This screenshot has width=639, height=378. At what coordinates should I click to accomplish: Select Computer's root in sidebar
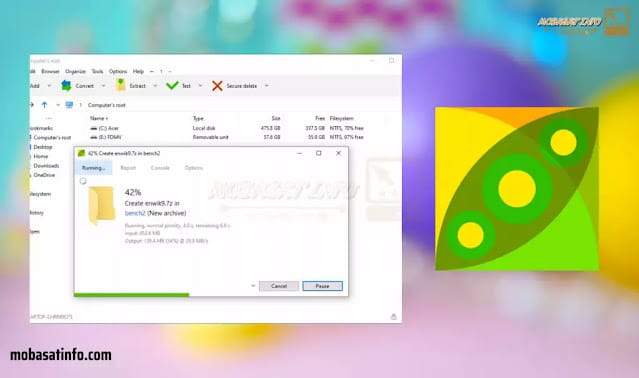coord(52,138)
